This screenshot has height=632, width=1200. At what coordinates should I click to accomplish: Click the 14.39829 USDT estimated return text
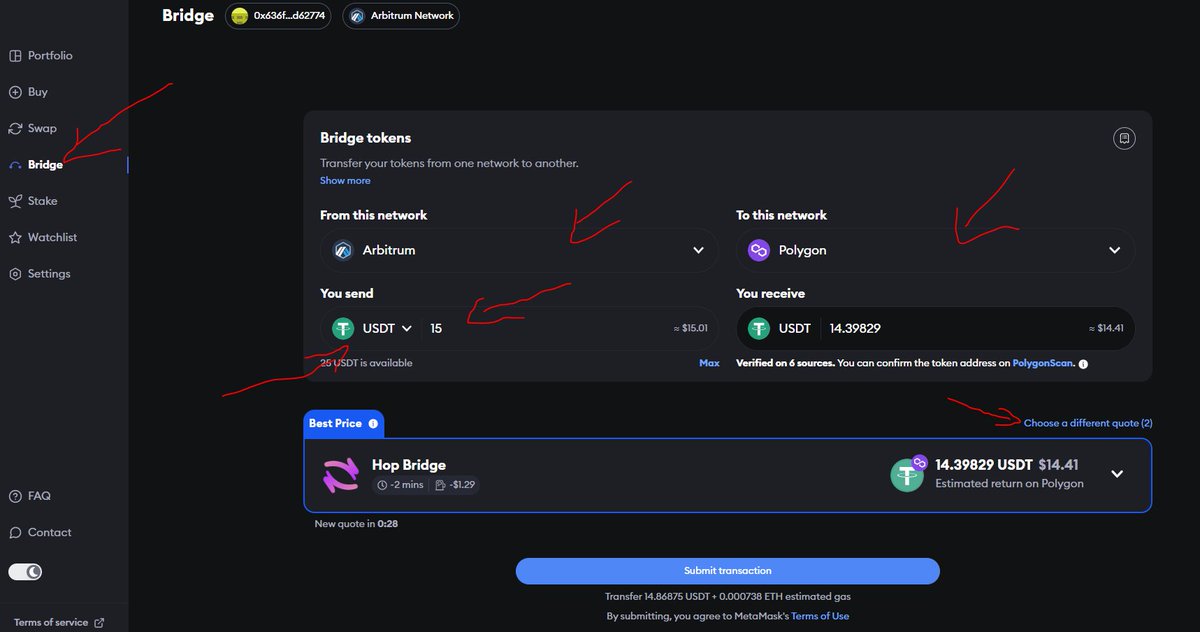tap(984, 465)
